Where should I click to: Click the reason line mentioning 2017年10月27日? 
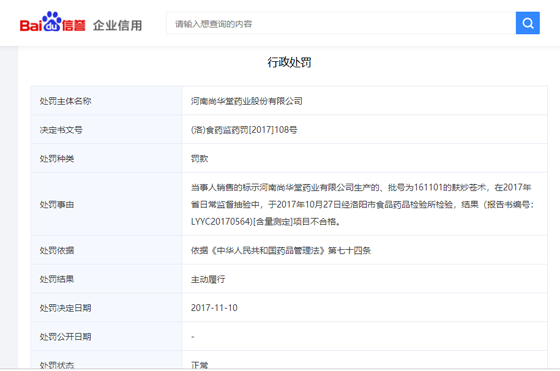[x=362, y=205]
